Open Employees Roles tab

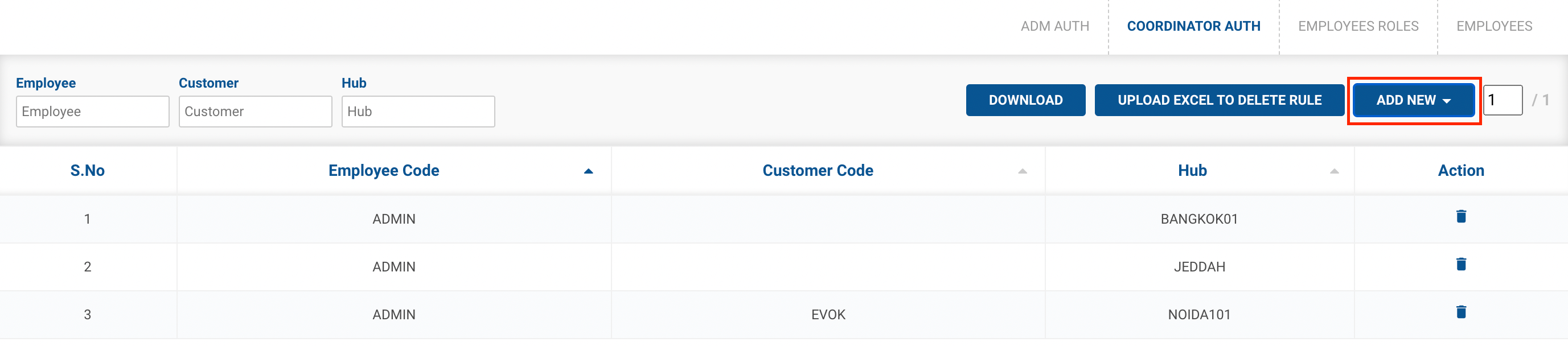(1358, 26)
